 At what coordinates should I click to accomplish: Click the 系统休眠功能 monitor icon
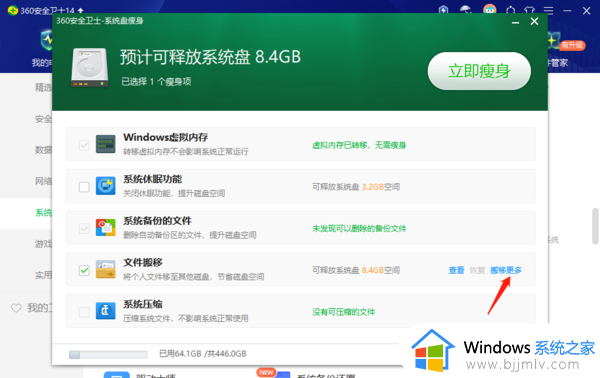(x=106, y=186)
